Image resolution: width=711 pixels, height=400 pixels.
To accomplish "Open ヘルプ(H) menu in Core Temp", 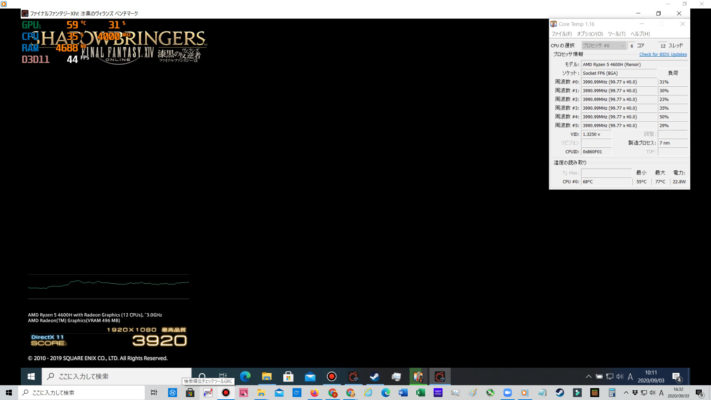I will [x=640, y=34].
